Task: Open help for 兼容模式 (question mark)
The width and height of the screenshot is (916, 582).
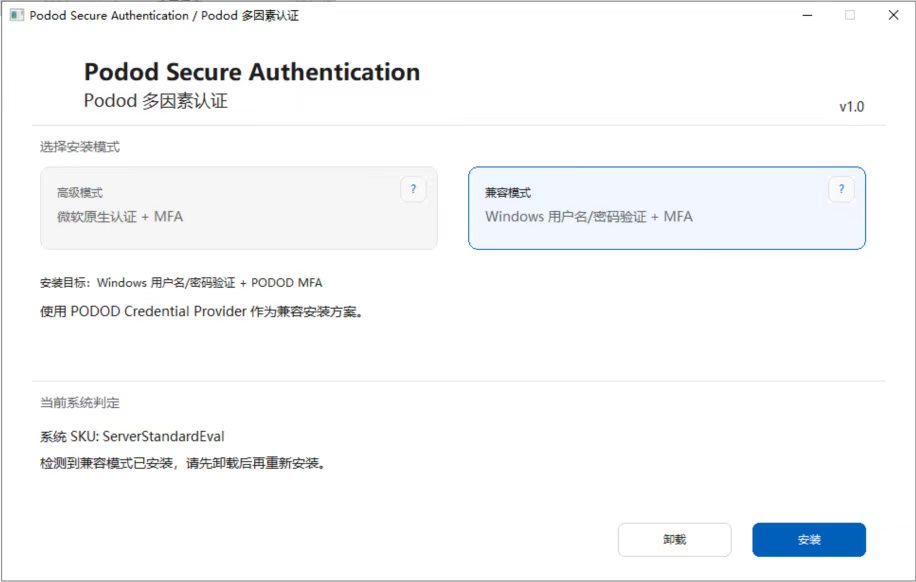Action: 841,190
